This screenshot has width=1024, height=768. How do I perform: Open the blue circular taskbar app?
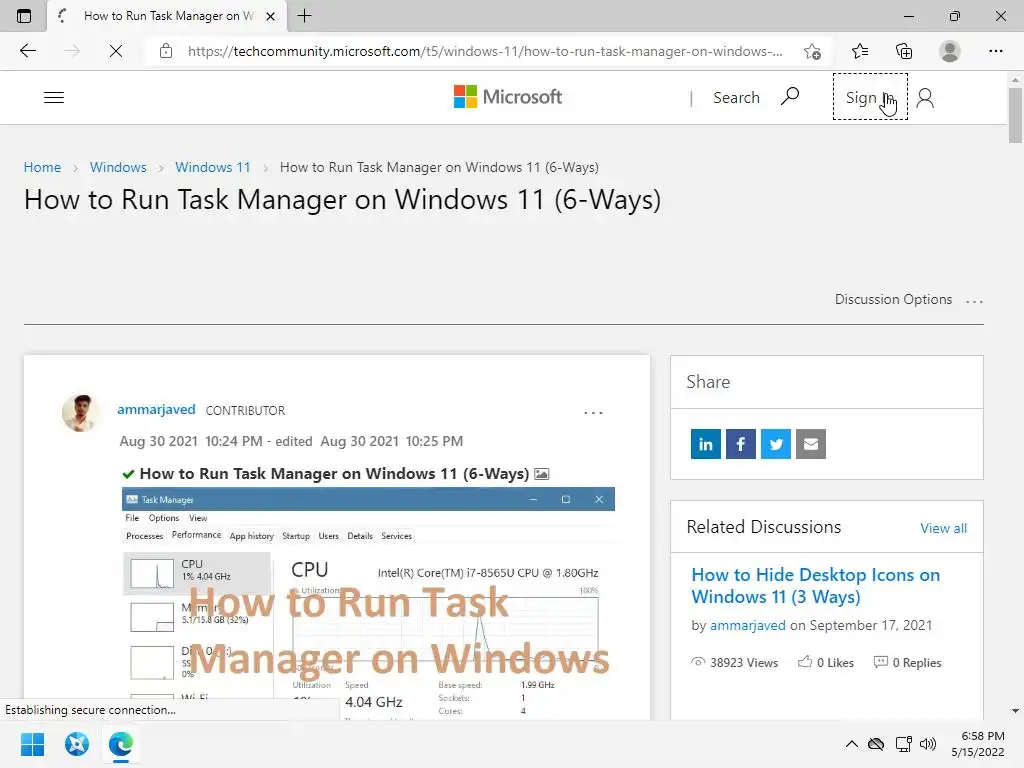(76, 744)
